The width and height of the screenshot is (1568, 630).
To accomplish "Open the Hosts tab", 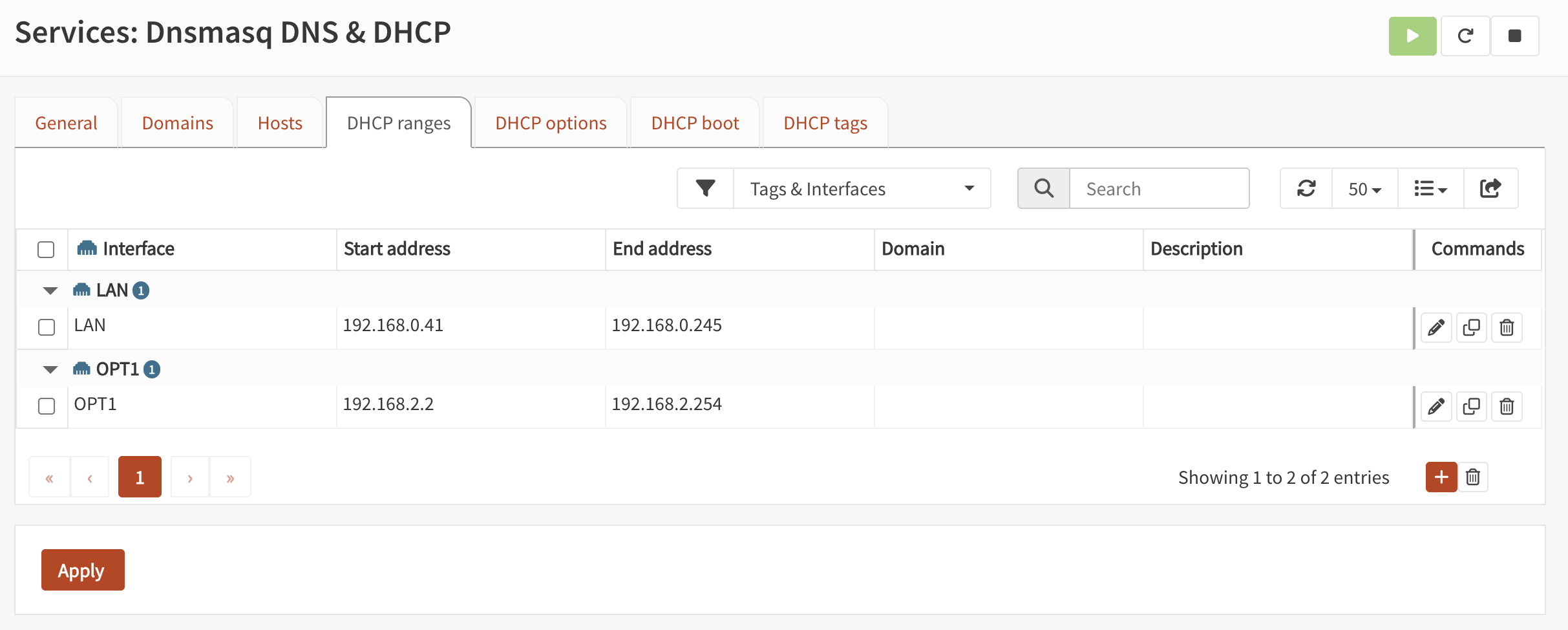I will (x=280, y=123).
